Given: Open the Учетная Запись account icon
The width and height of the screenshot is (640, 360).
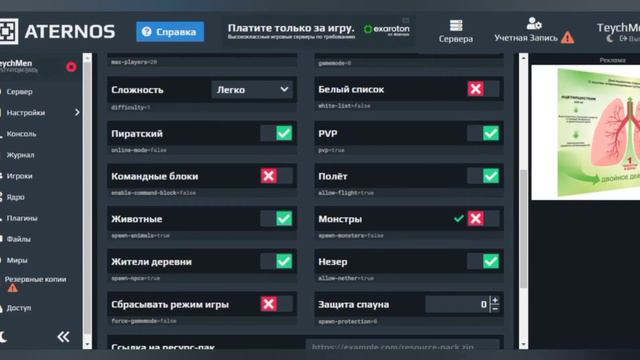Looking at the screenshot, I should tap(533, 23).
